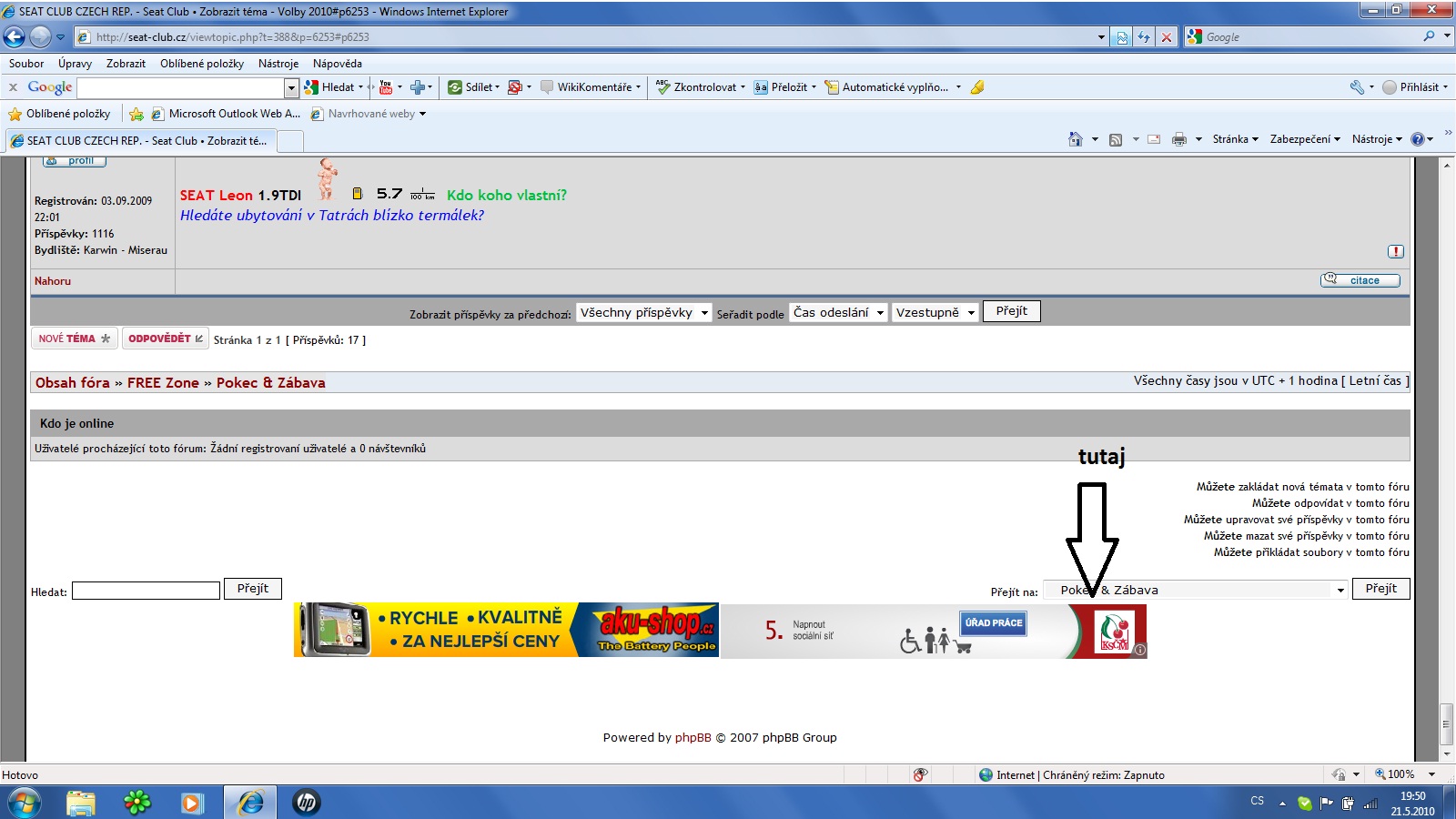Viewport: 1456px width, 819px height.
Task: Launch HP icon in the taskbar
Action: 307,802
